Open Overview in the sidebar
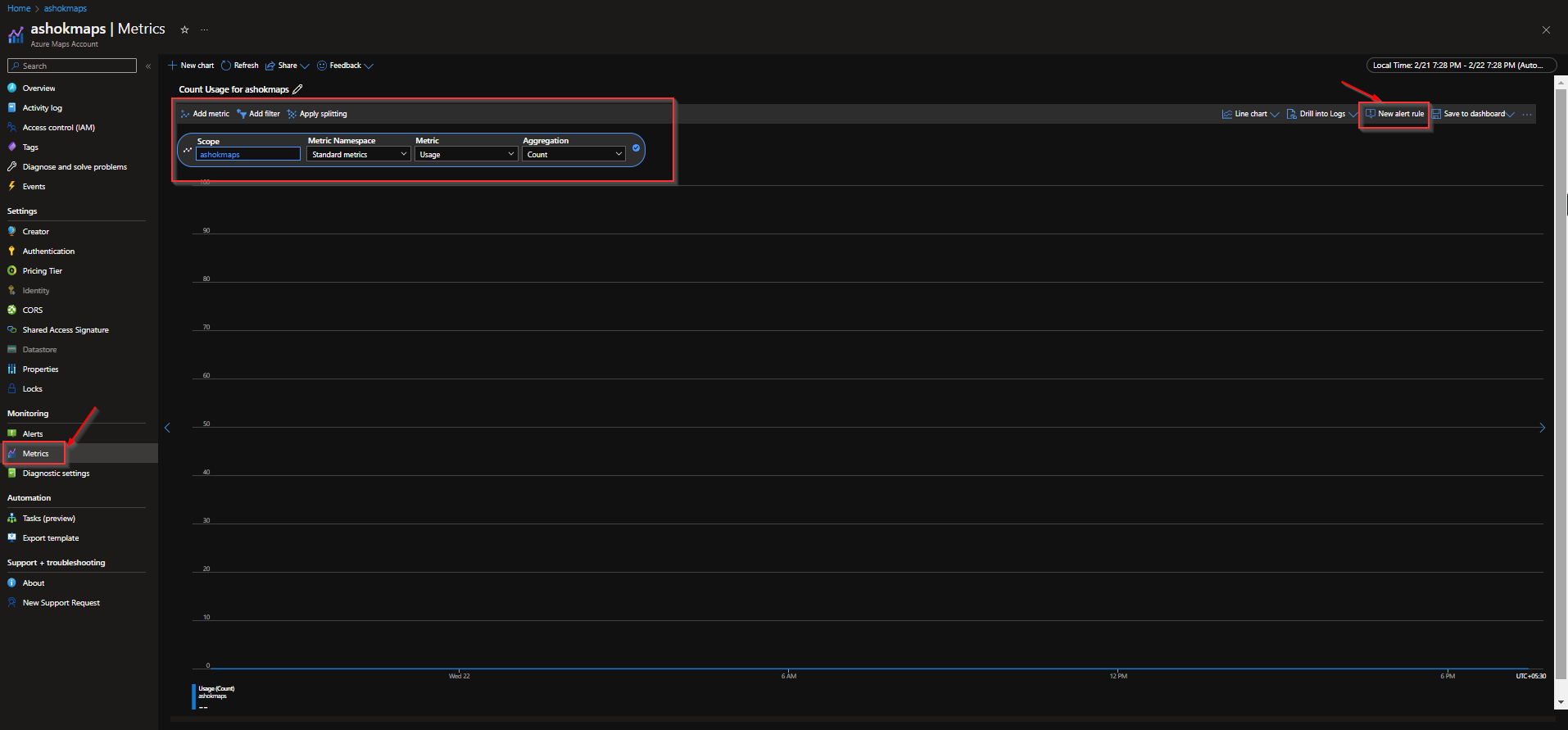This screenshot has height=730, width=1568. [39, 88]
